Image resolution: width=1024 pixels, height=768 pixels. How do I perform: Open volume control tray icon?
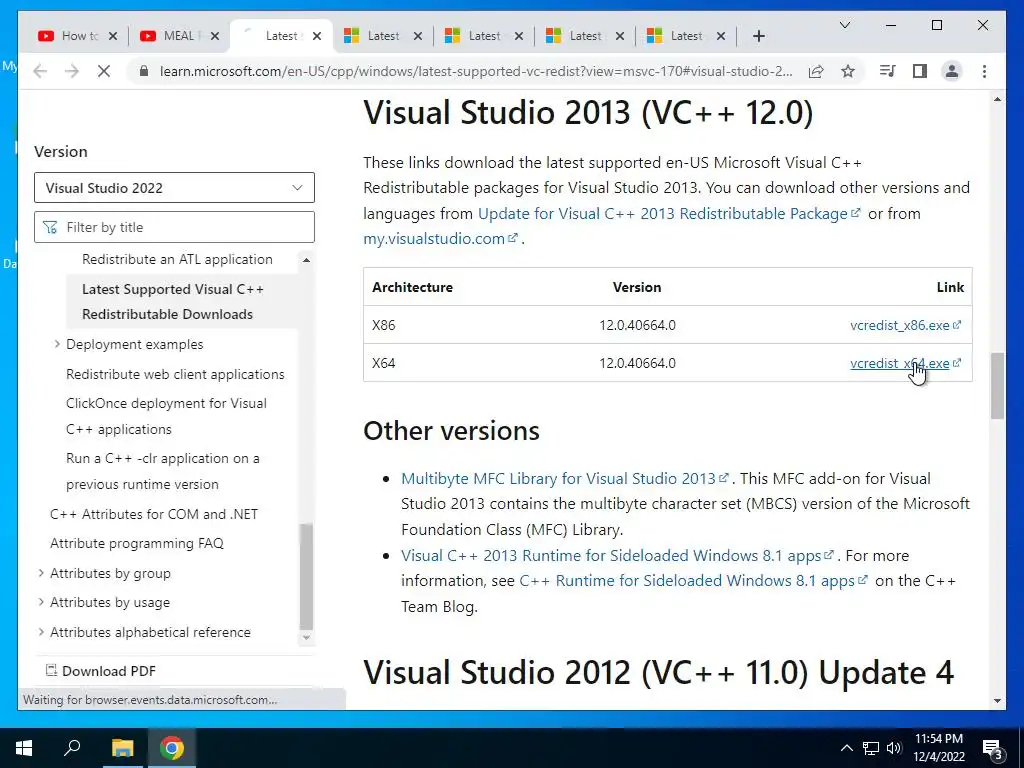coord(894,748)
